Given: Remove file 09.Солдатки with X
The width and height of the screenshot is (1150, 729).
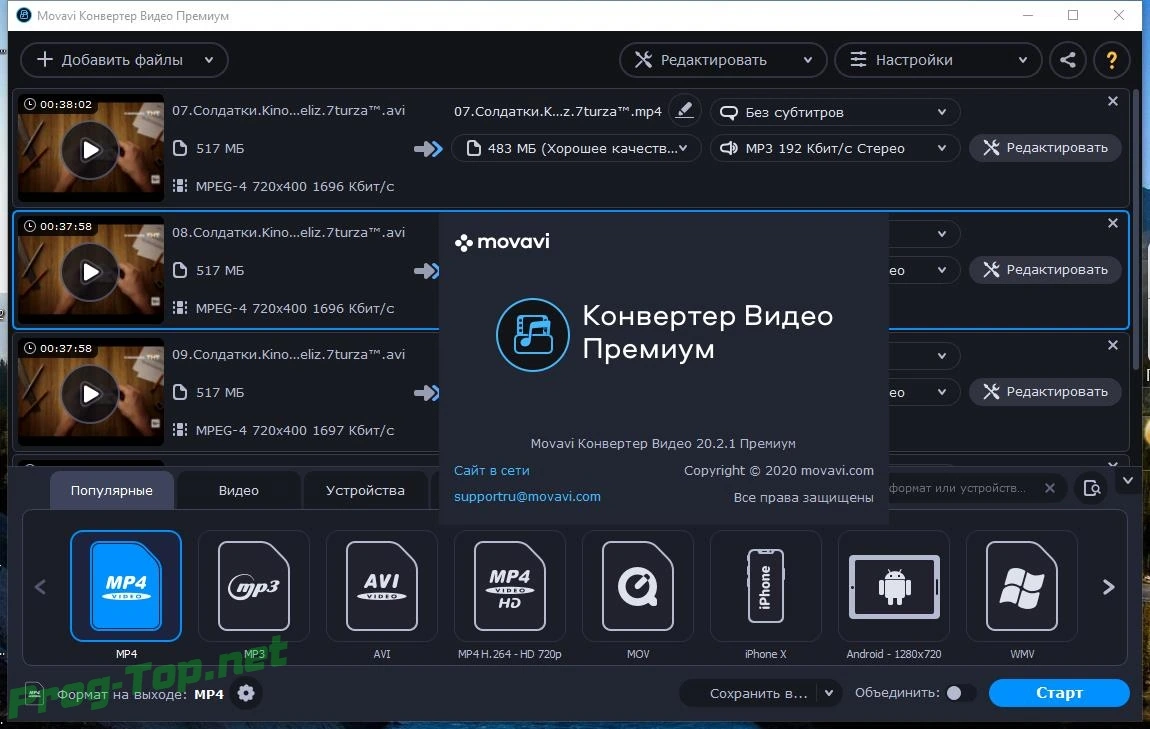Looking at the screenshot, I should (1113, 345).
